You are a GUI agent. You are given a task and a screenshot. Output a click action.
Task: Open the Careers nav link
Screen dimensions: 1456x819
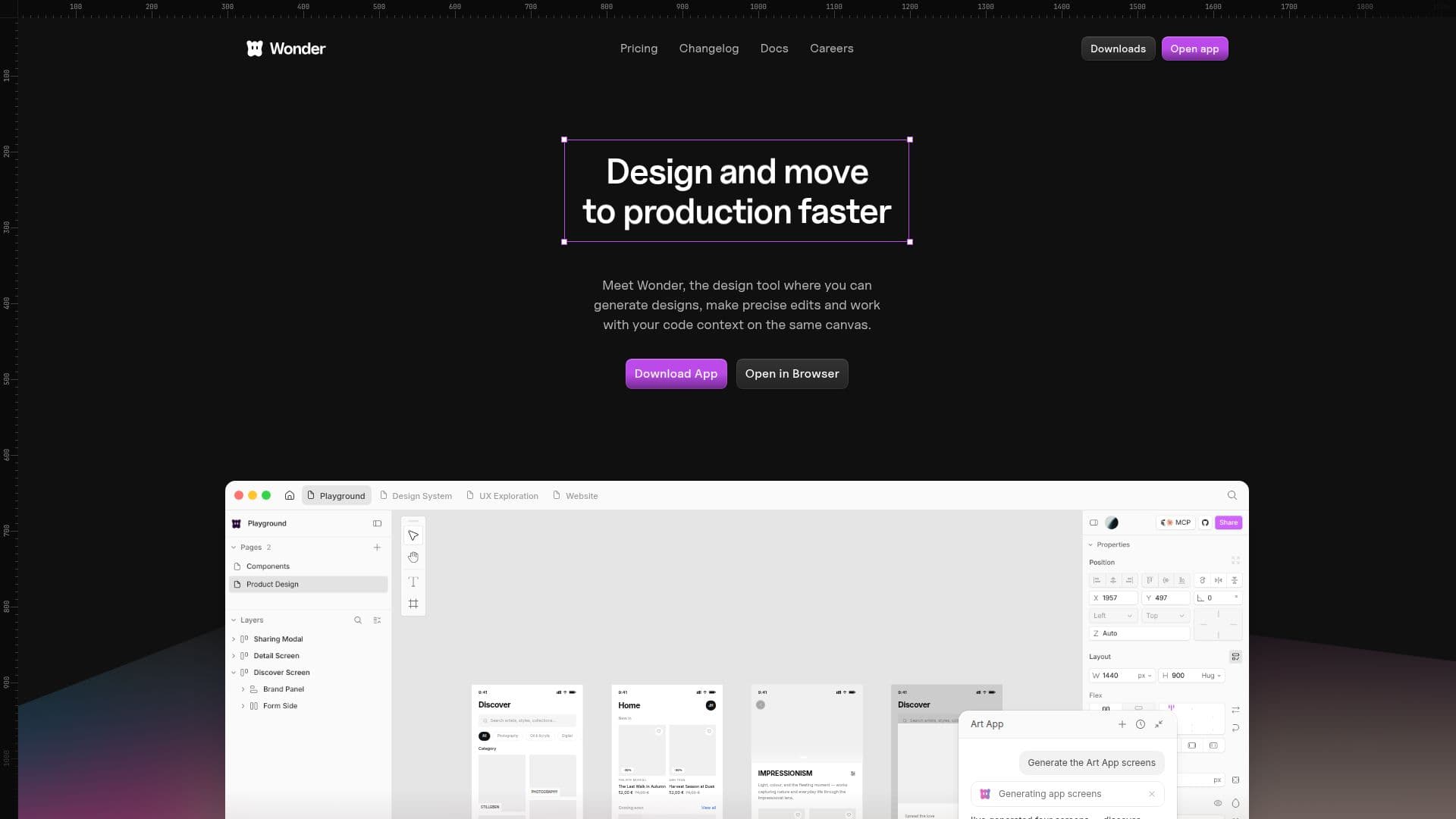coord(831,49)
